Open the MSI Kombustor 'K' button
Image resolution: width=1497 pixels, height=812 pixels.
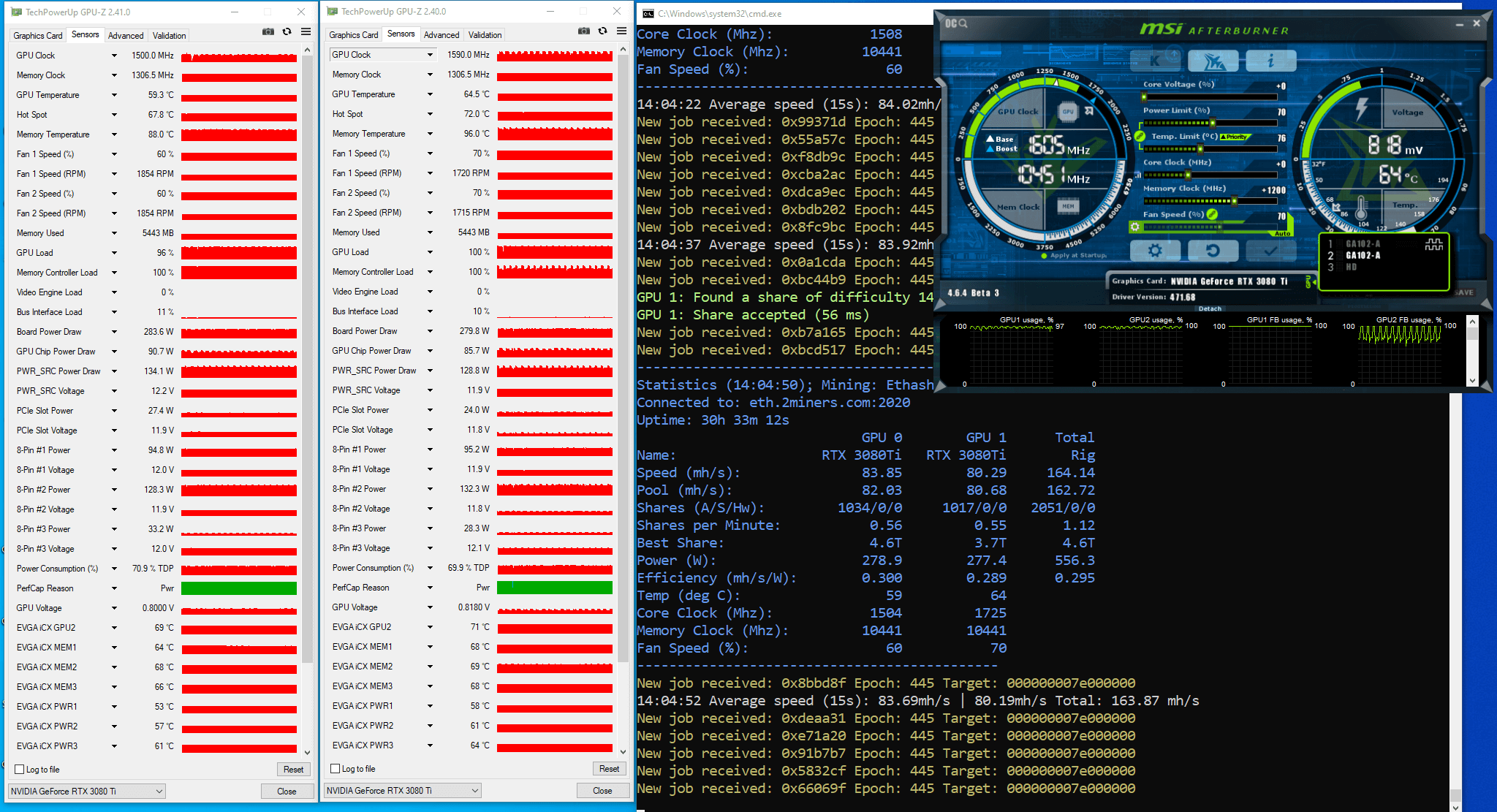click(x=1155, y=61)
